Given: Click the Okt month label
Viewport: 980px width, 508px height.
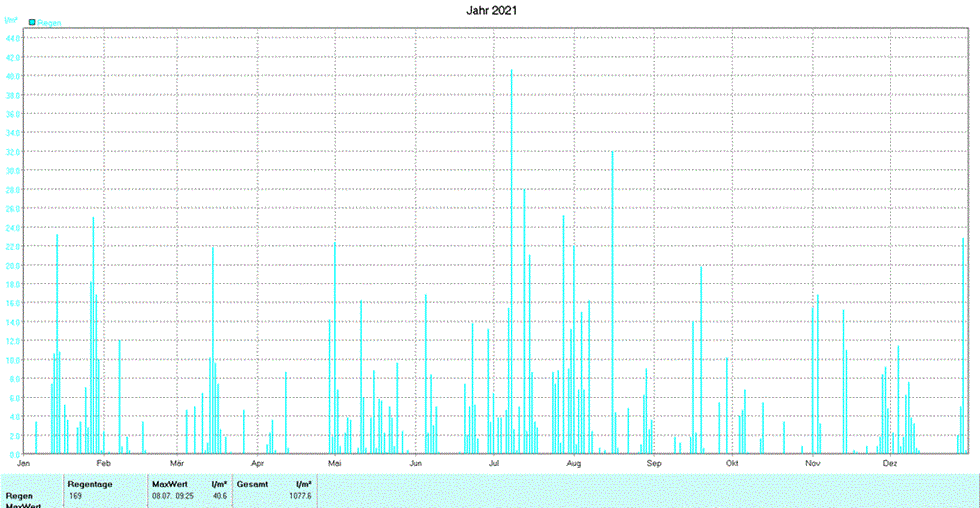Looking at the screenshot, I should [x=732, y=463].
